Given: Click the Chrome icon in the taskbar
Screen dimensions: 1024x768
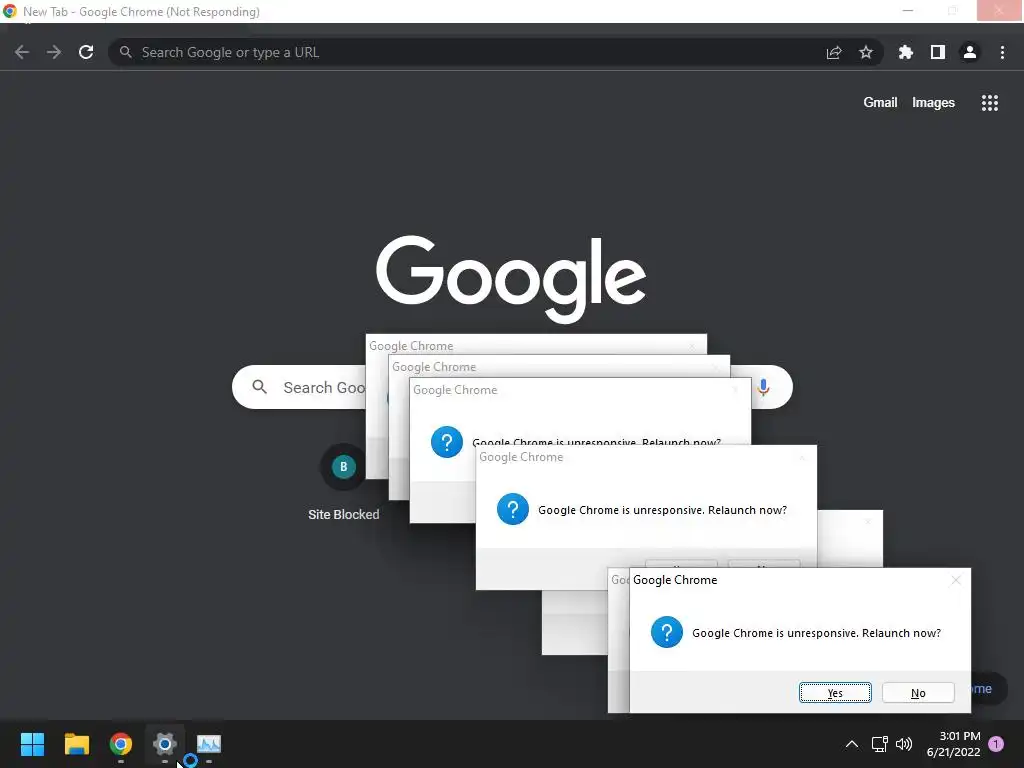Looking at the screenshot, I should click(121, 744).
